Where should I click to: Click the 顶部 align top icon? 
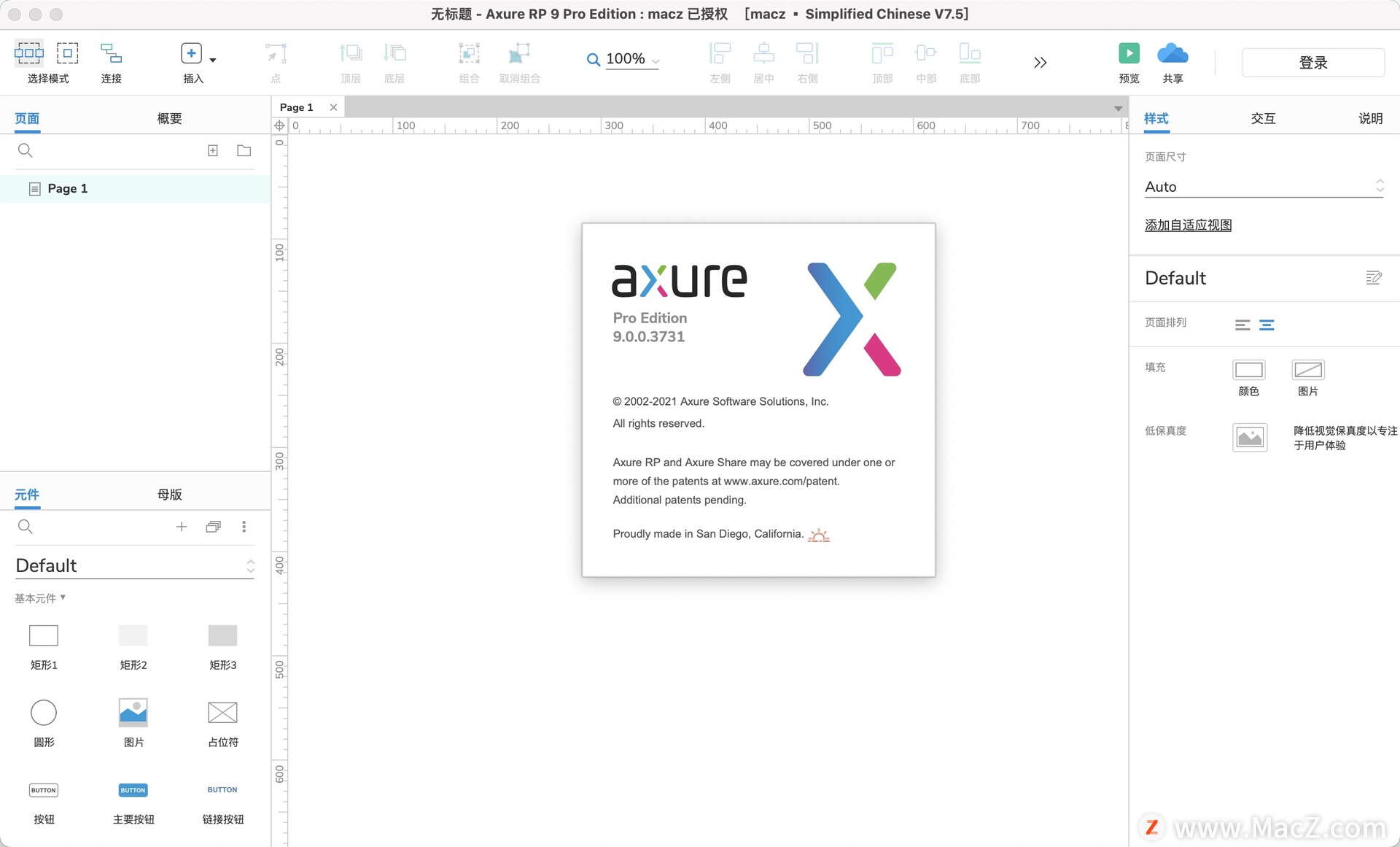tap(882, 53)
